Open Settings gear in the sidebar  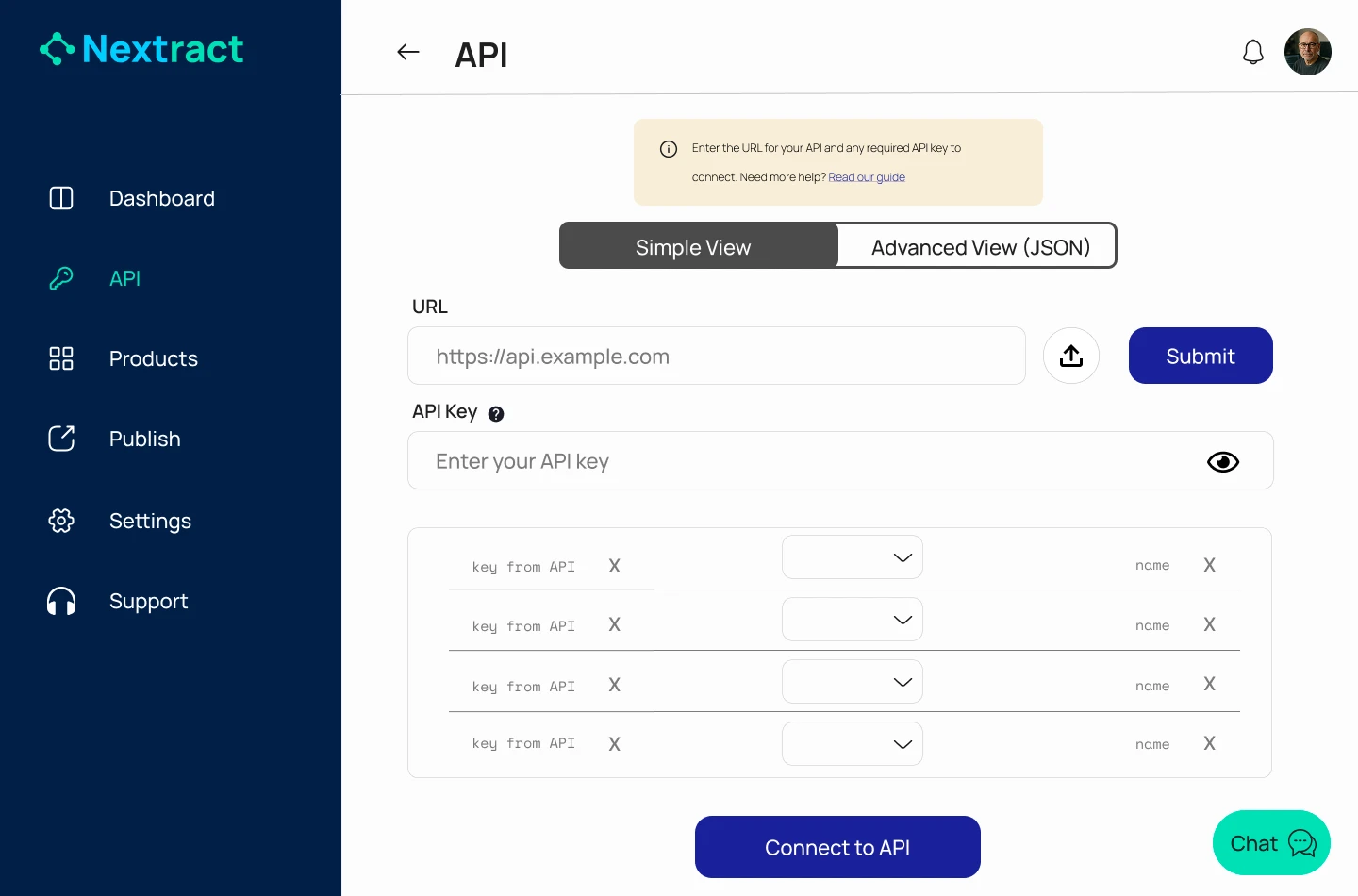(x=61, y=521)
